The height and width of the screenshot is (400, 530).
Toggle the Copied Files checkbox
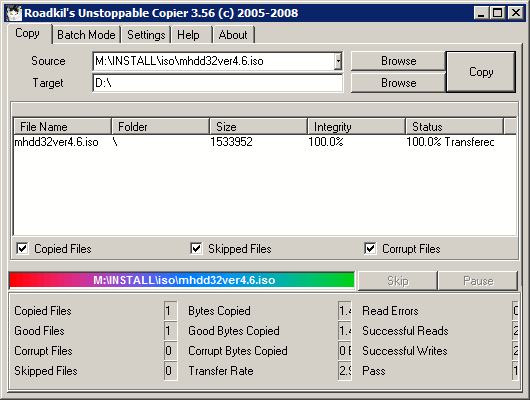pyautogui.click(x=22, y=249)
